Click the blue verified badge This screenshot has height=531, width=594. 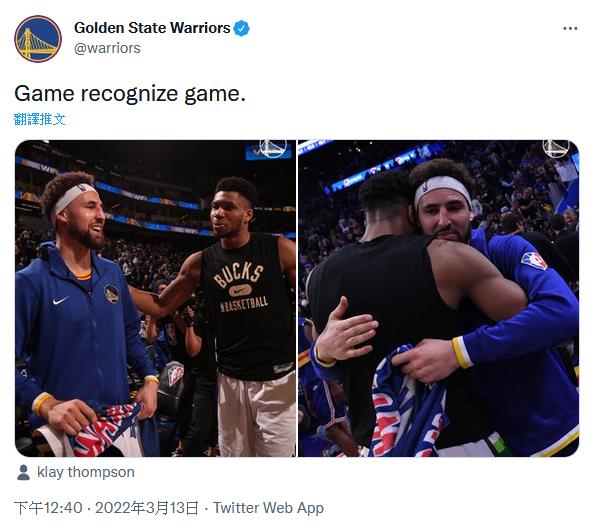tap(241, 28)
